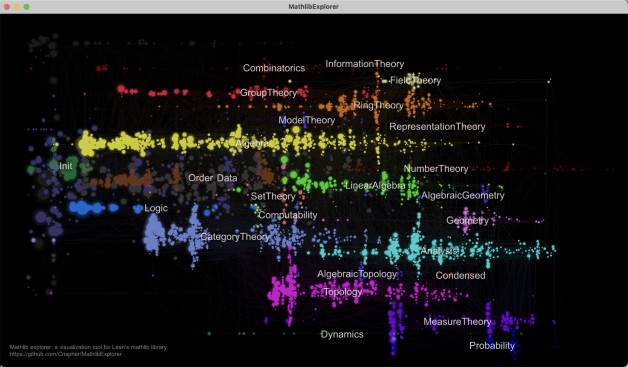Viewport: 628px width, 367px height.
Task: Click the Combinatorics cluster label
Action: coord(274,68)
